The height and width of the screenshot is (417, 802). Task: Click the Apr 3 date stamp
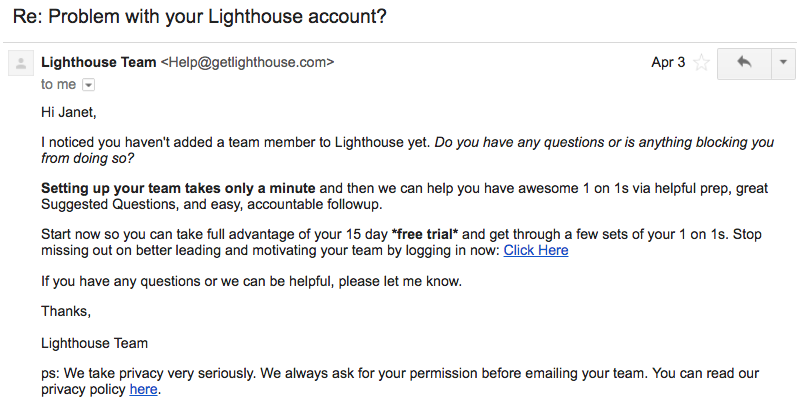pyautogui.click(x=668, y=62)
